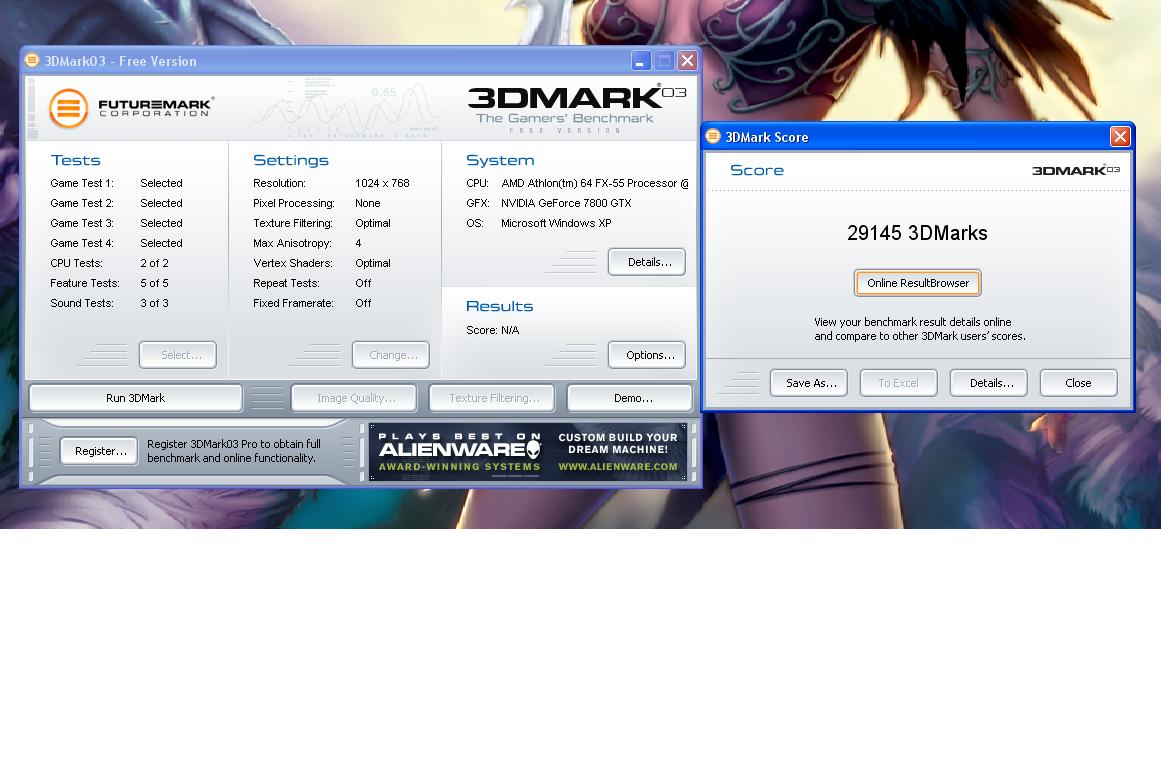The height and width of the screenshot is (768, 1161).
Task: Close the 3DMark03 Free Version window
Action: 687,61
